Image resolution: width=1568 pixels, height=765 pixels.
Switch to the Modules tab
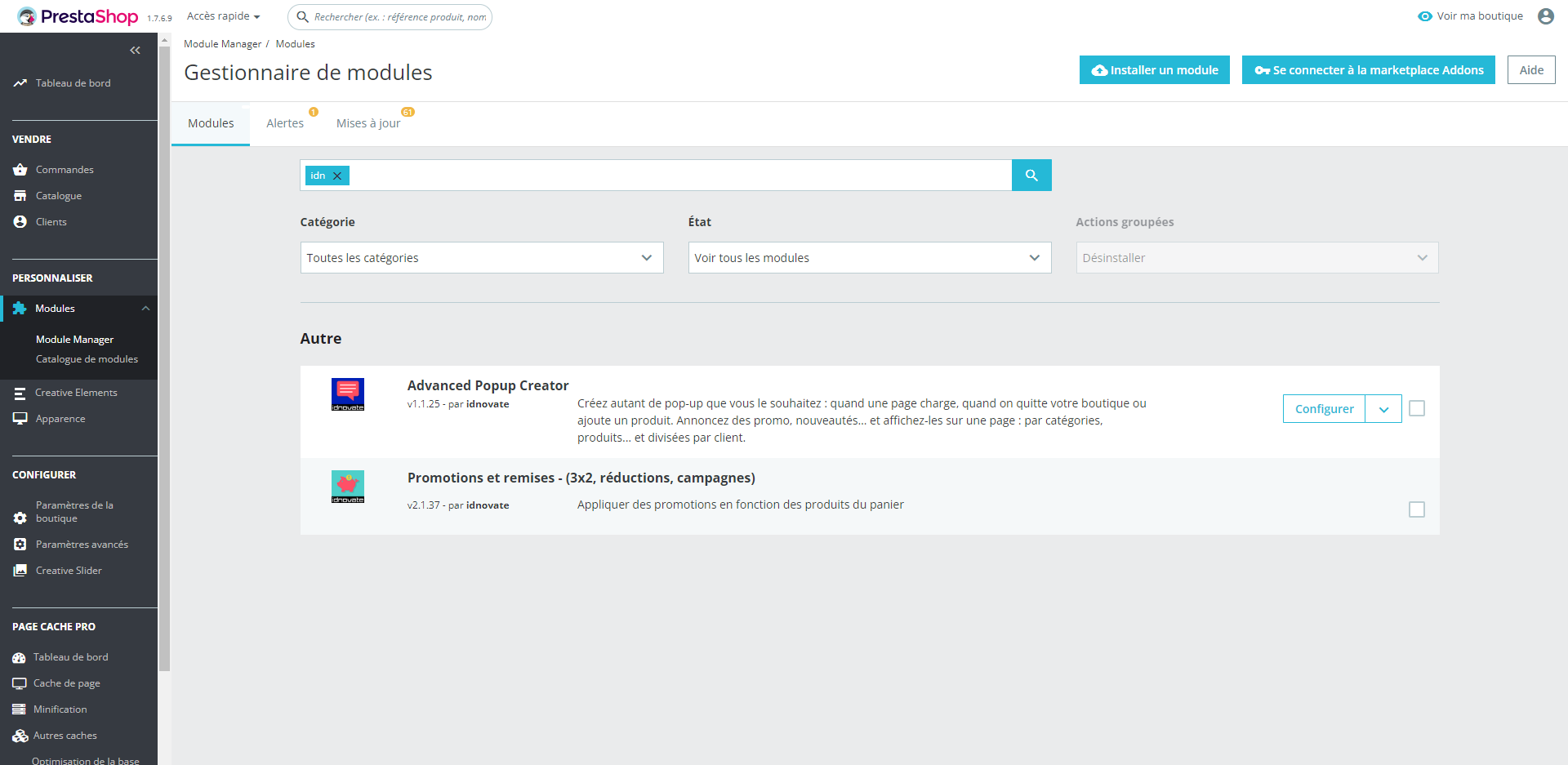tap(211, 124)
